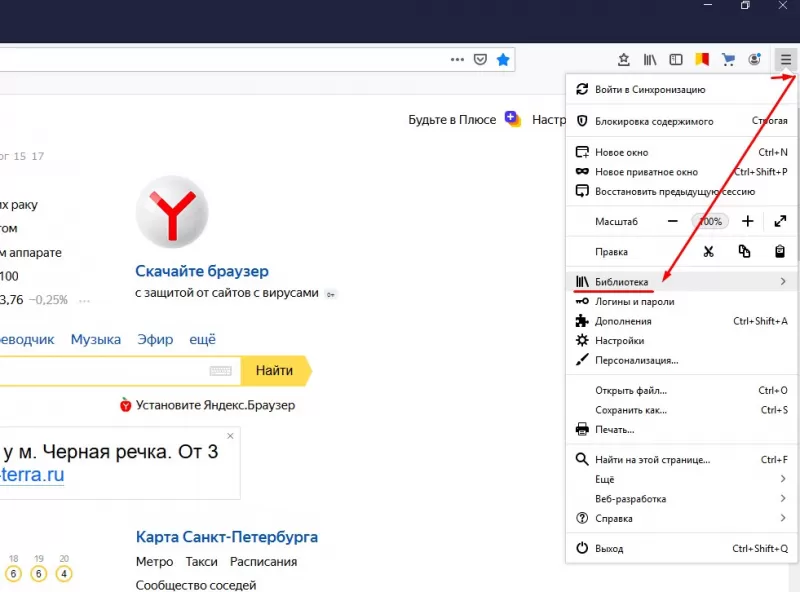Image resolution: width=800 pixels, height=592 pixels.
Task: Open the Firefox Library toolbar icon
Action: 649,59
